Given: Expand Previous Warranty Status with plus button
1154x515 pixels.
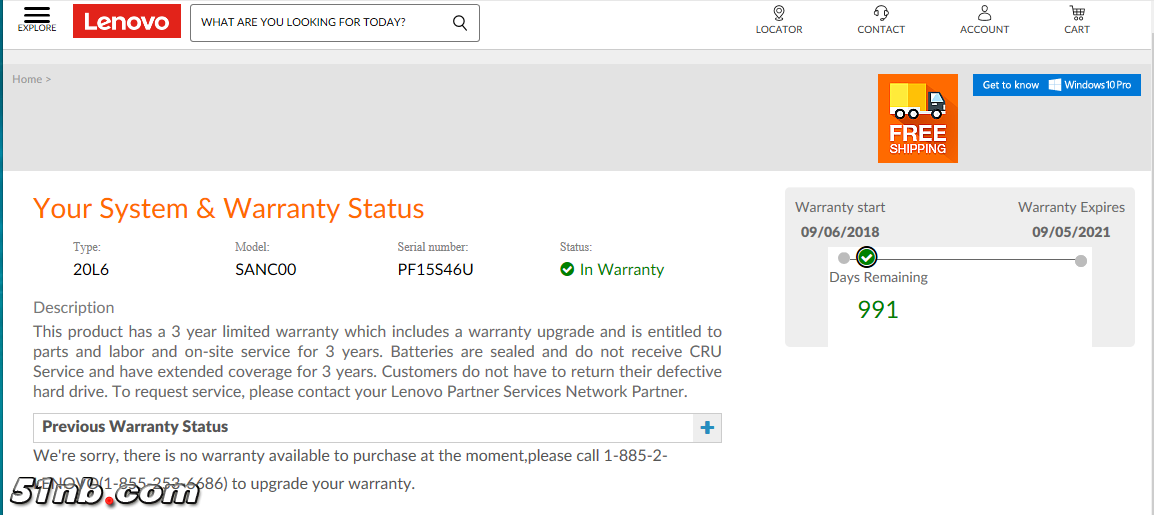Looking at the screenshot, I should click(x=707, y=428).
